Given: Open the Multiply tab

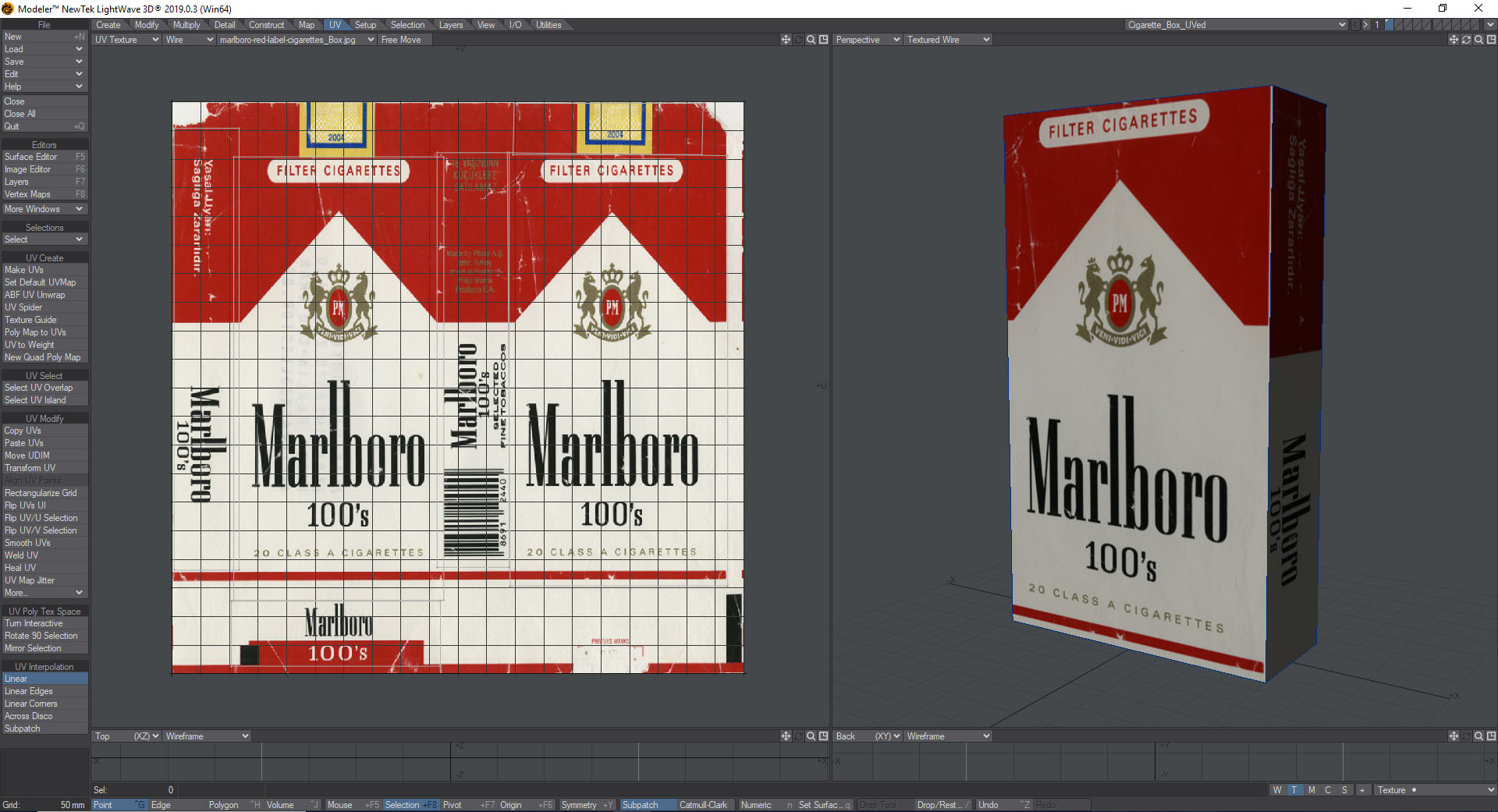Looking at the screenshot, I should [x=186, y=25].
